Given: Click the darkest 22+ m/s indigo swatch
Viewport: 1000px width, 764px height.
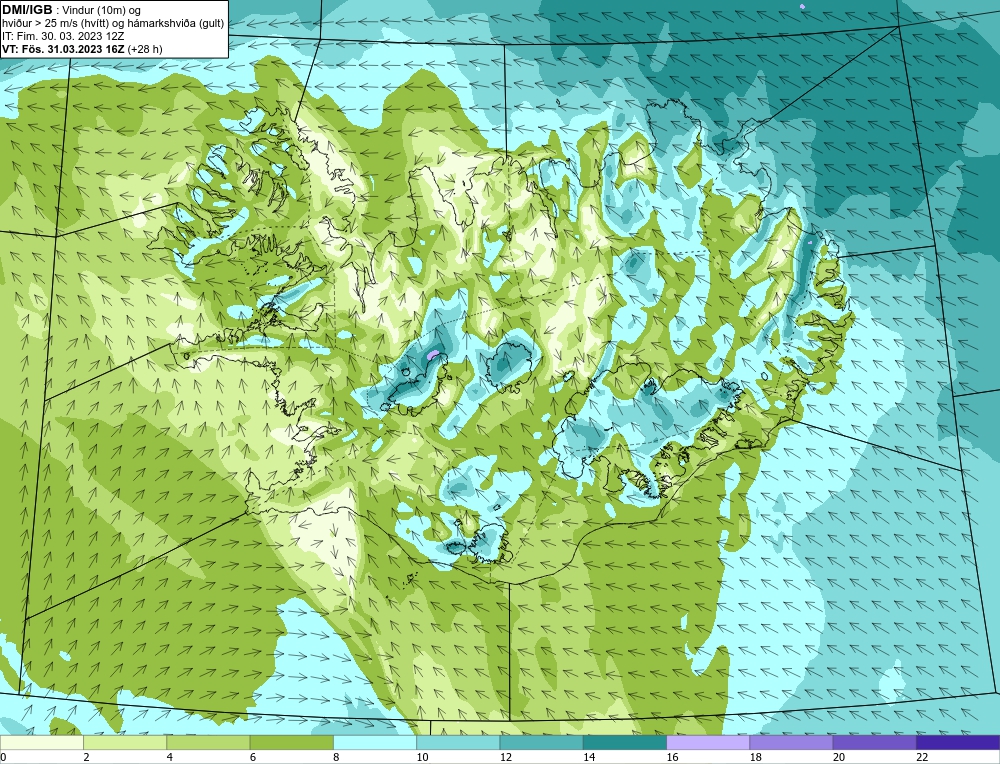Looking at the screenshot, I should pos(958,743).
